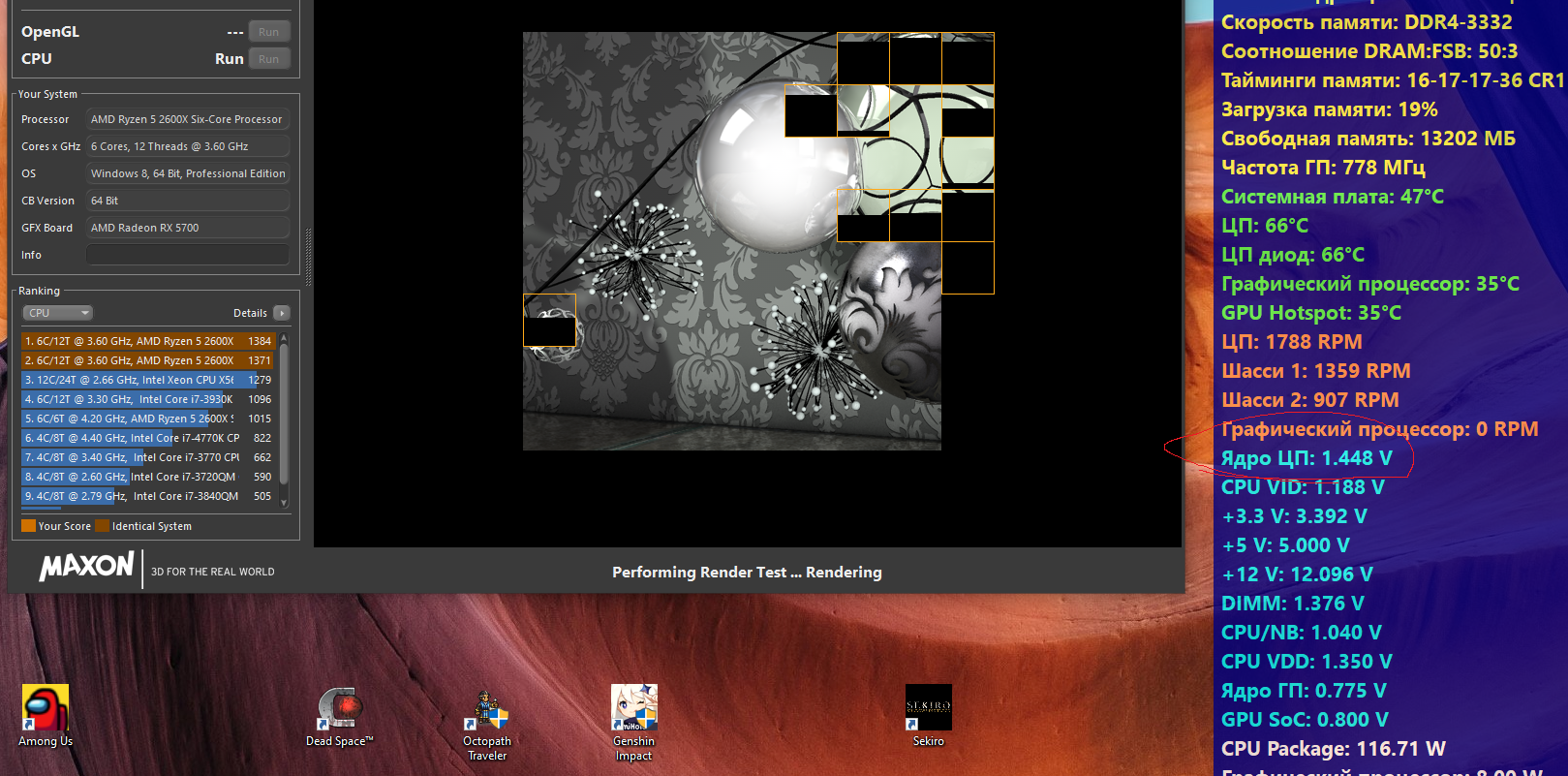Select ranking row 2 with score 1371

click(148, 360)
